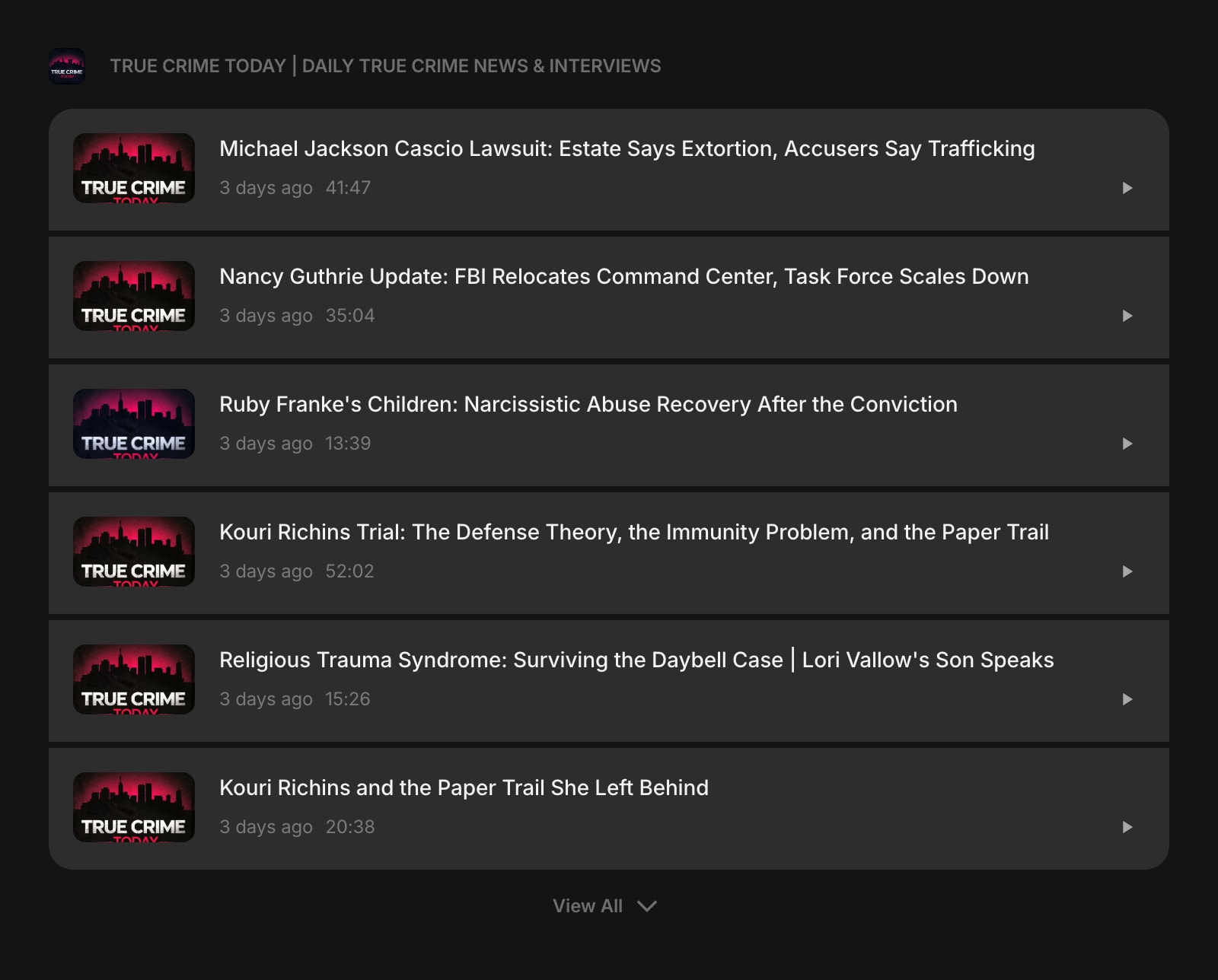The image size is (1218, 980).
Task: Expand the episode list with View All
Action: tap(587, 906)
